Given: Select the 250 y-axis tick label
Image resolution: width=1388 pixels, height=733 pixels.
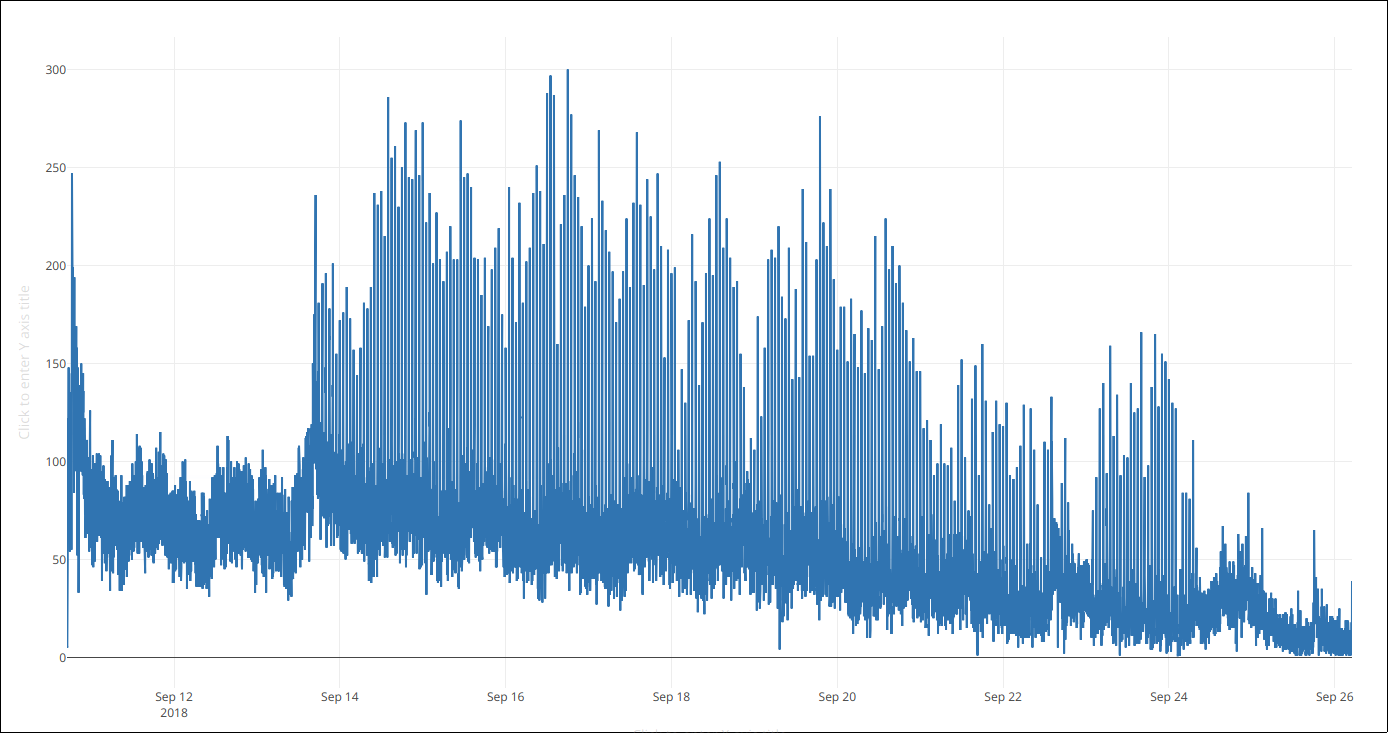Looking at the screenshot, I should [55, 168].
